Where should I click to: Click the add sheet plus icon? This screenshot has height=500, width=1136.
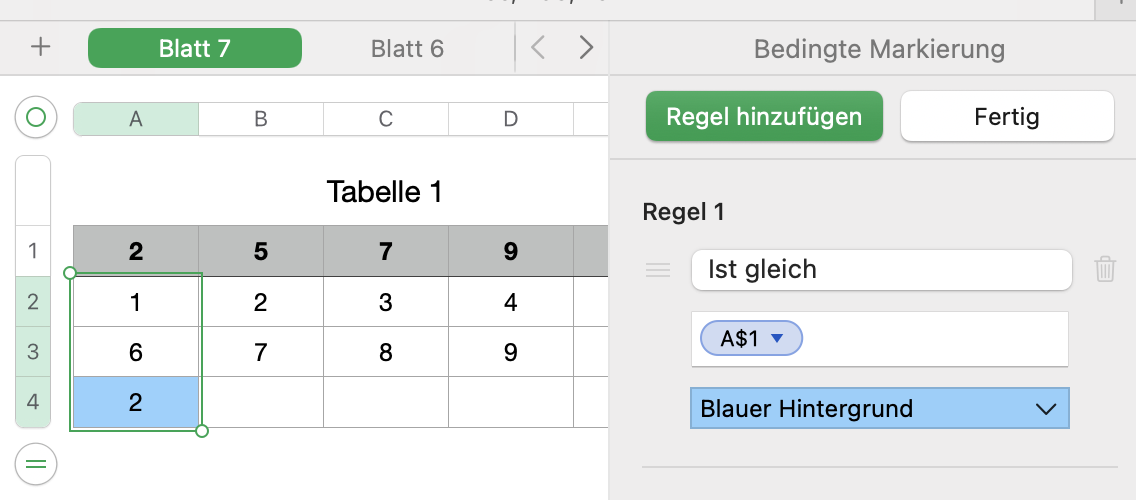pos(40,47)
